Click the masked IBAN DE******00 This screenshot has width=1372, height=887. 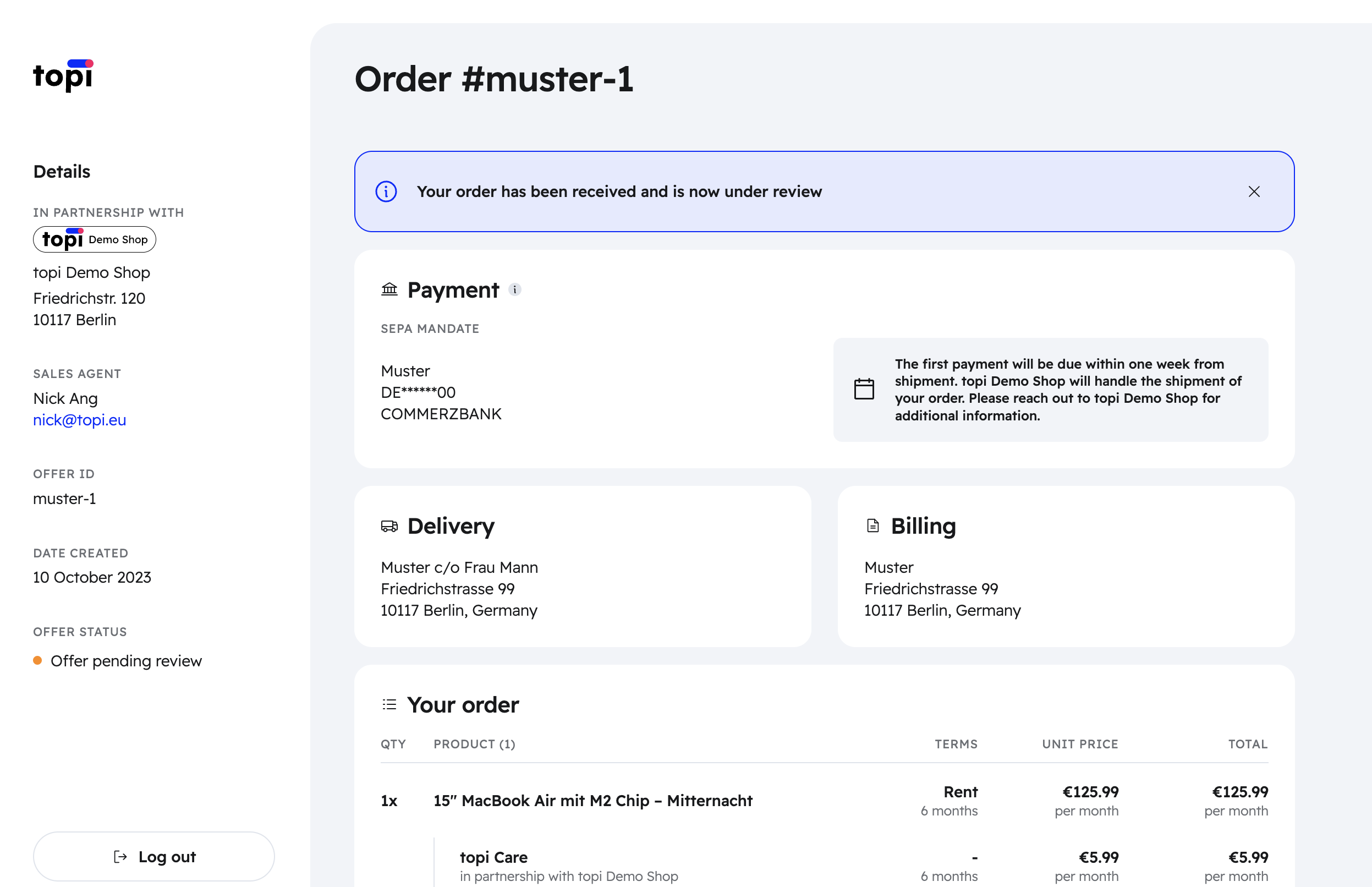[x=418, y=392]
